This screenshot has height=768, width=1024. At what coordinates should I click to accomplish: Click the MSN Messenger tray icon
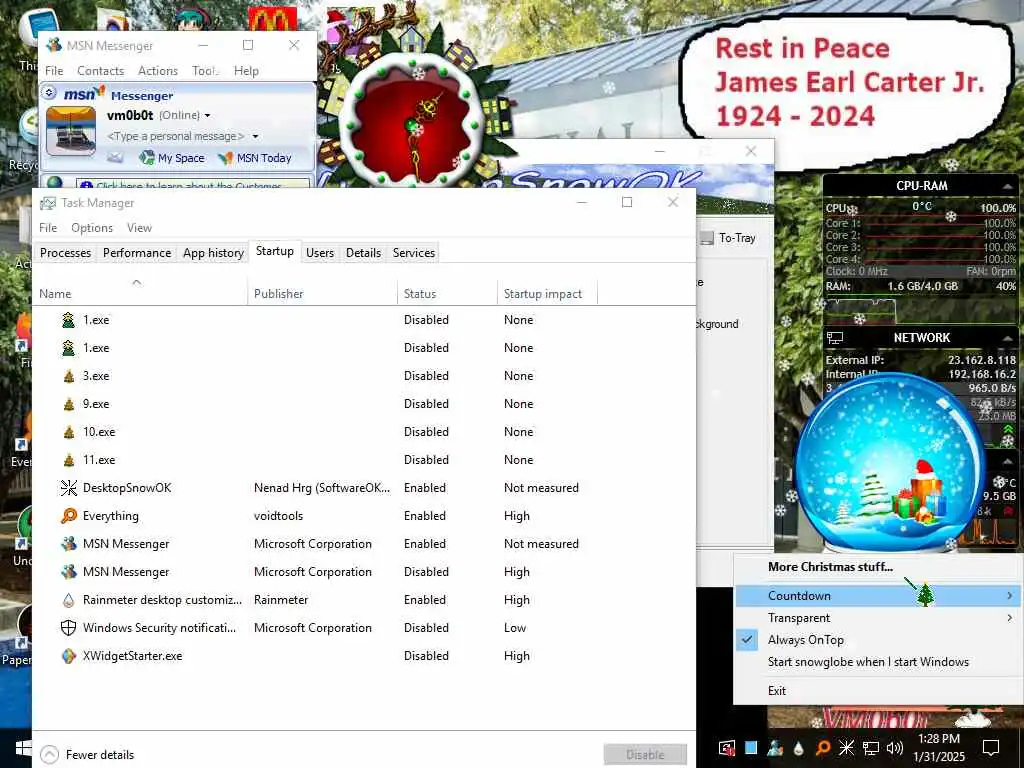pos(775,748)
